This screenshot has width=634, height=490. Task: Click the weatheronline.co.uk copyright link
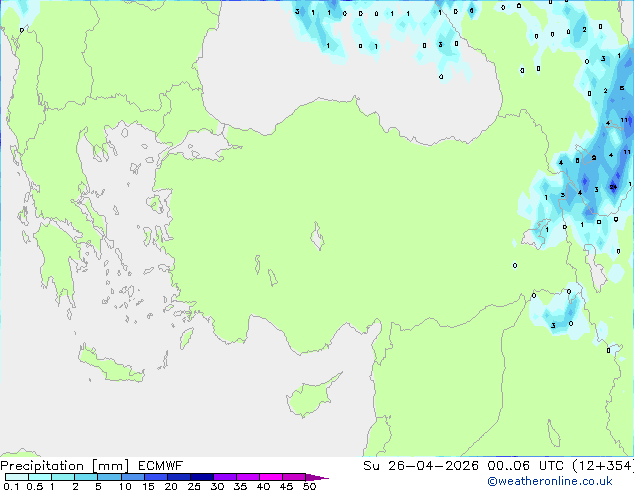(550, 481)
